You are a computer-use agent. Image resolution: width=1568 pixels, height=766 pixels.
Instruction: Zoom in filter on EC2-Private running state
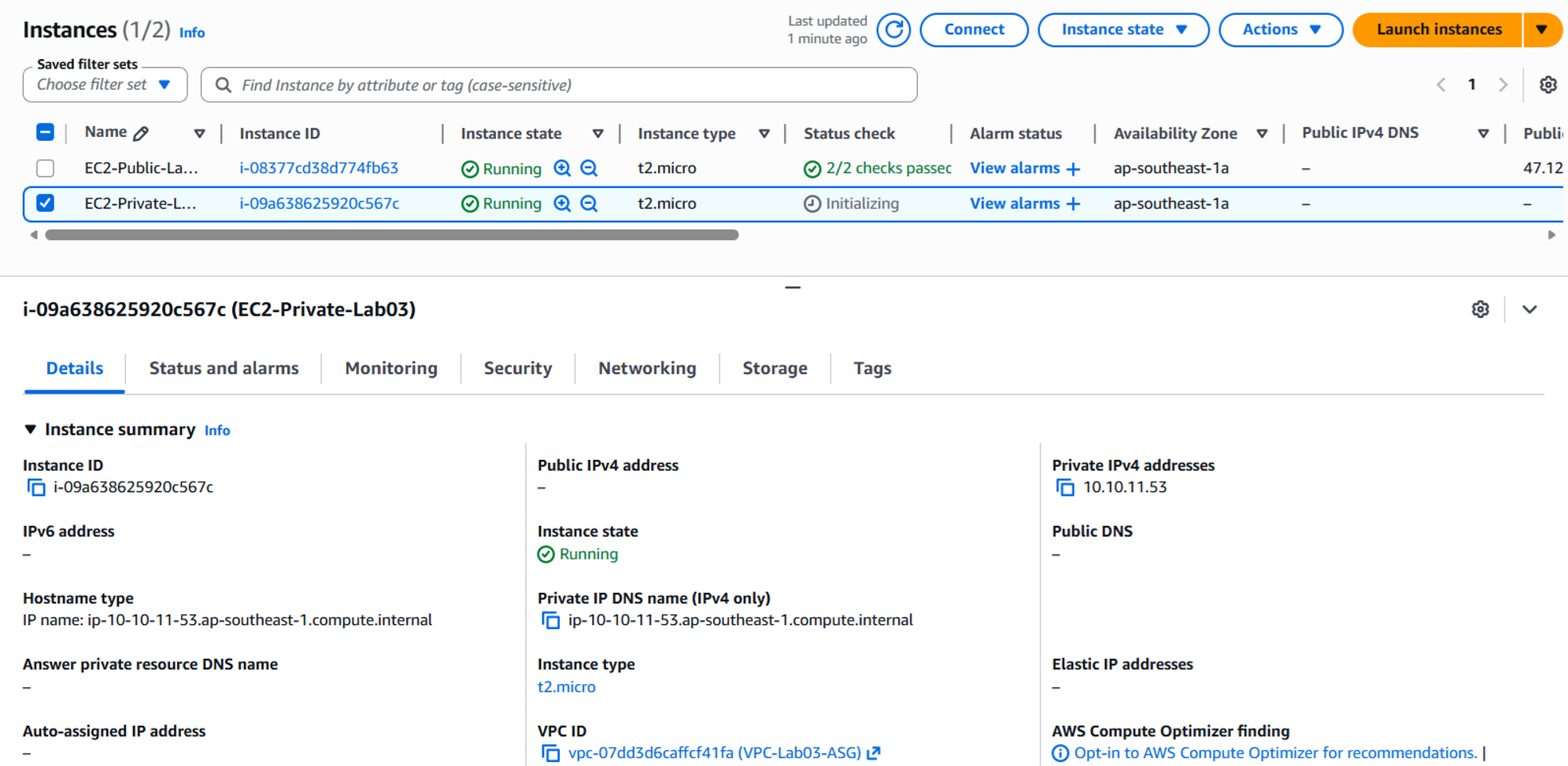point(562,204)
